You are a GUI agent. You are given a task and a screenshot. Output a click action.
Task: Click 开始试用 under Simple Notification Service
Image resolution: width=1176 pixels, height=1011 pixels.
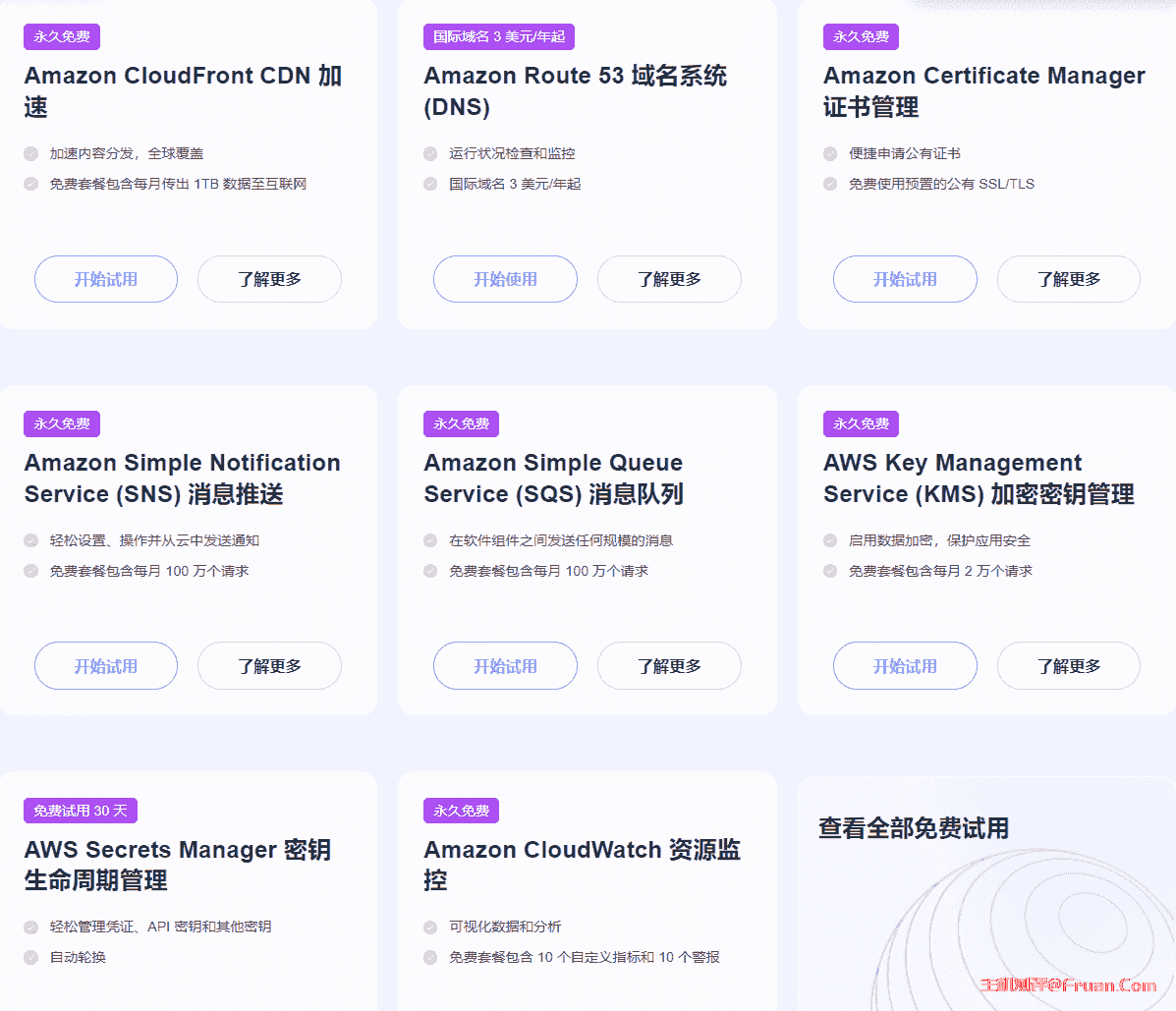[x=106, y=666]
